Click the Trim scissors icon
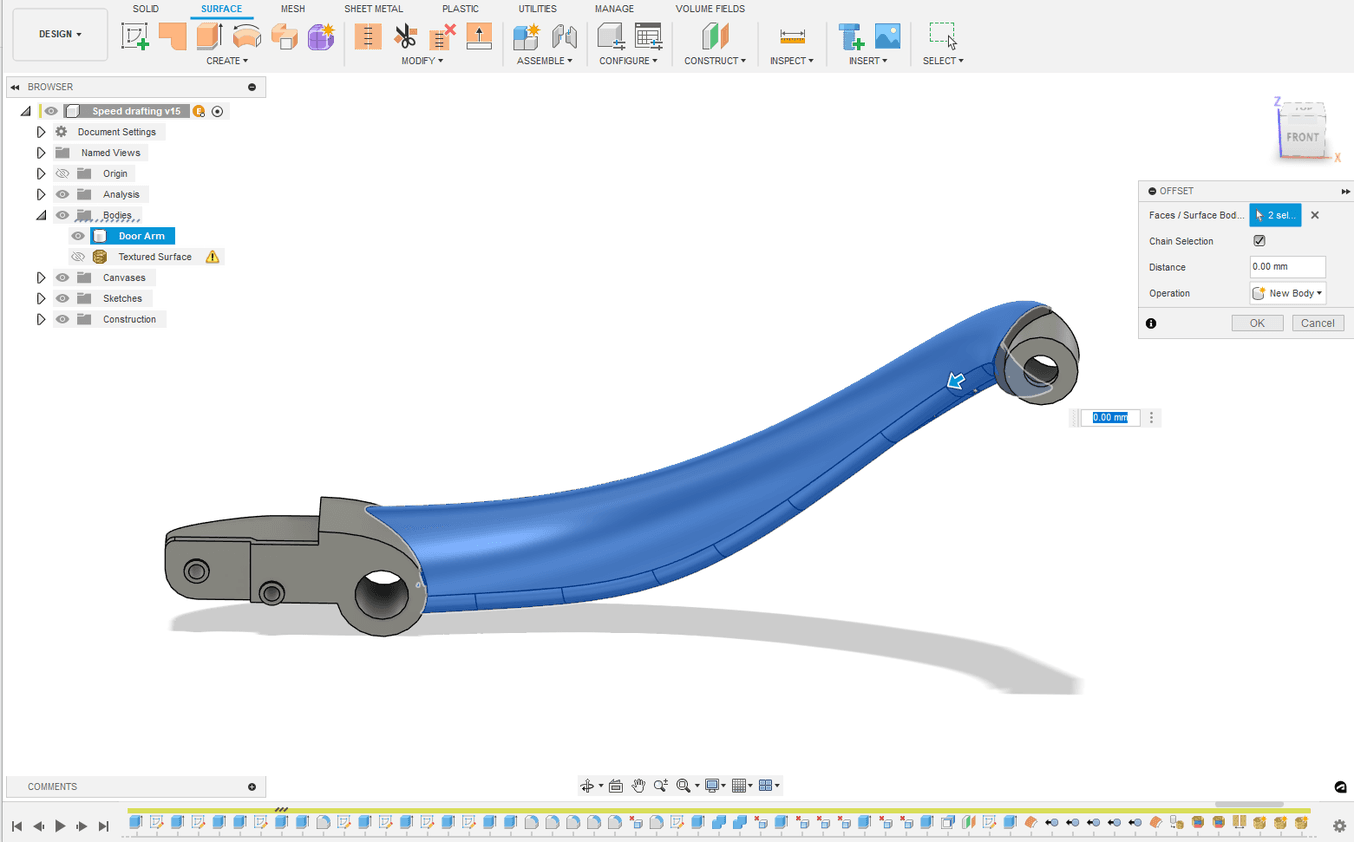 pos(405,37)
